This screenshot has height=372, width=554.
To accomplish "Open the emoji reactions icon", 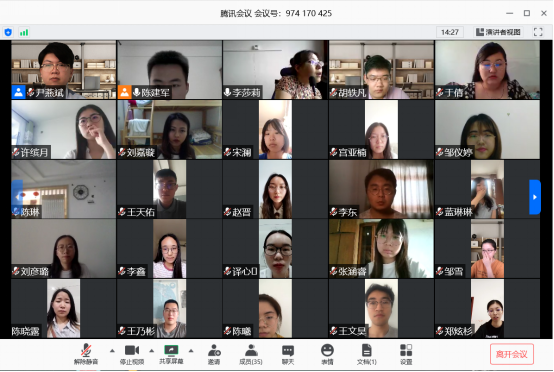I will (327, 354).
